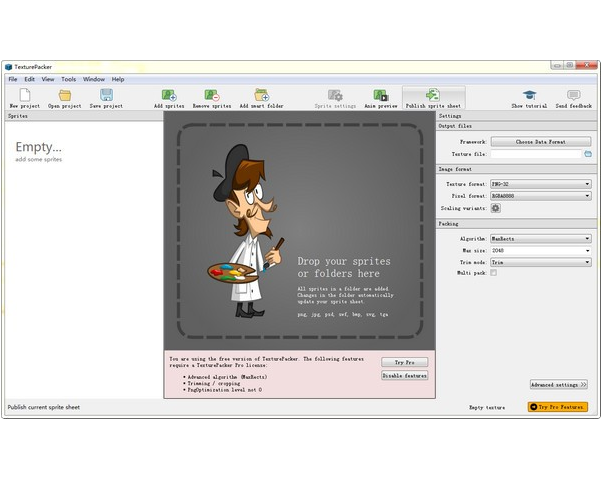Open the Window menu
Image resolution: width=604 pixels, height=480 pixels.
[94, 79]
